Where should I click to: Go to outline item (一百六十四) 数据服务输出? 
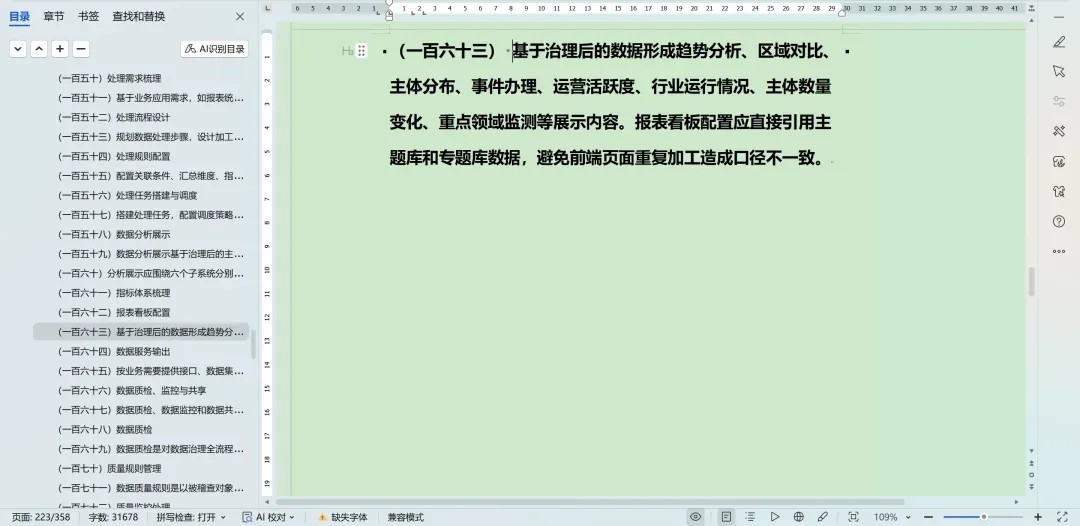114,351
